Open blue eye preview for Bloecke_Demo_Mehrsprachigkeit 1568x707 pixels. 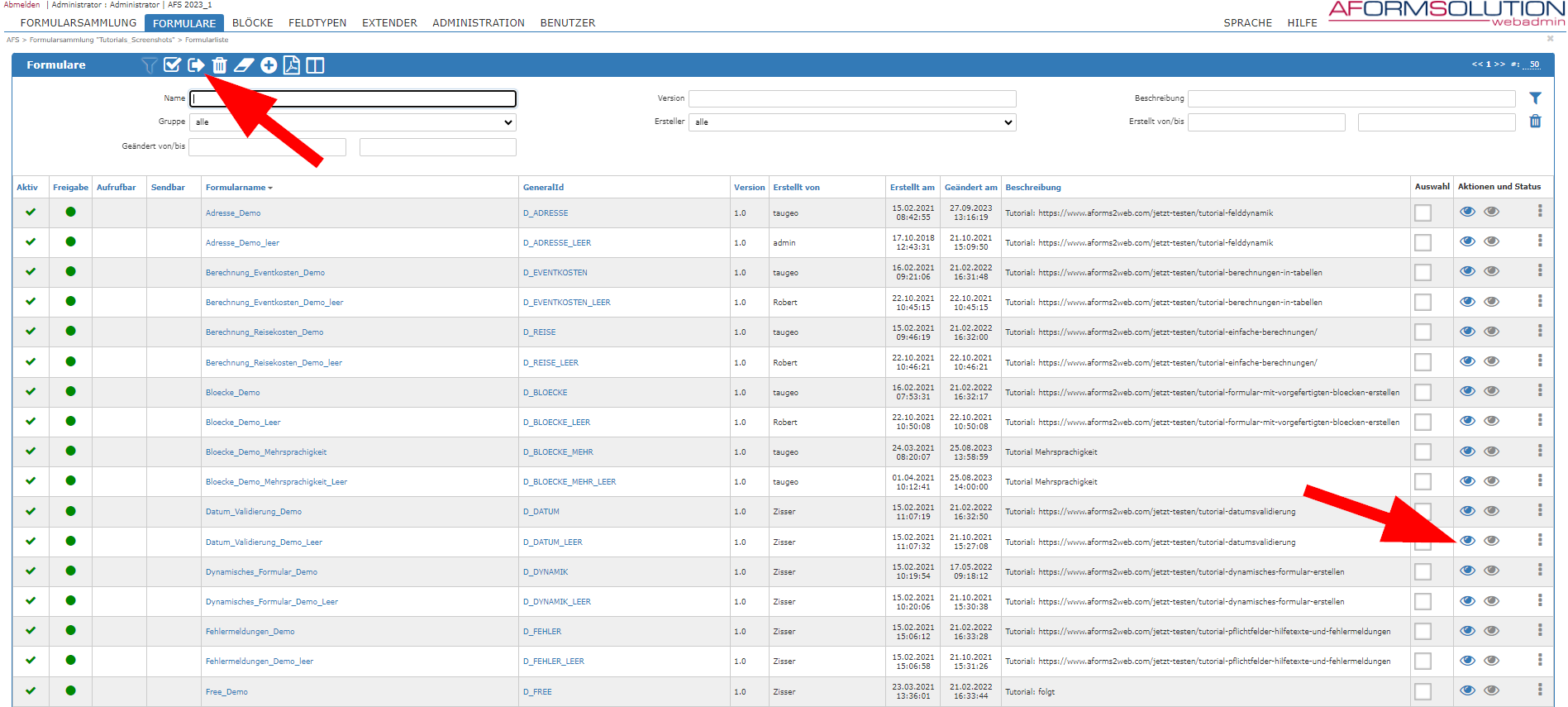(1467, 451)
